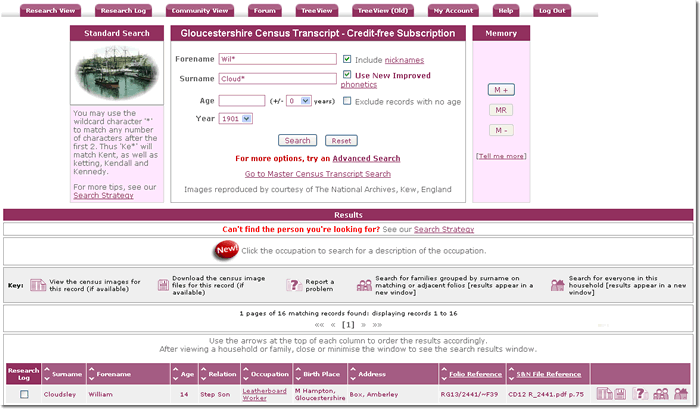
Task: Sort Forename column descending with down arrow
Action: [x=92, y=379]
